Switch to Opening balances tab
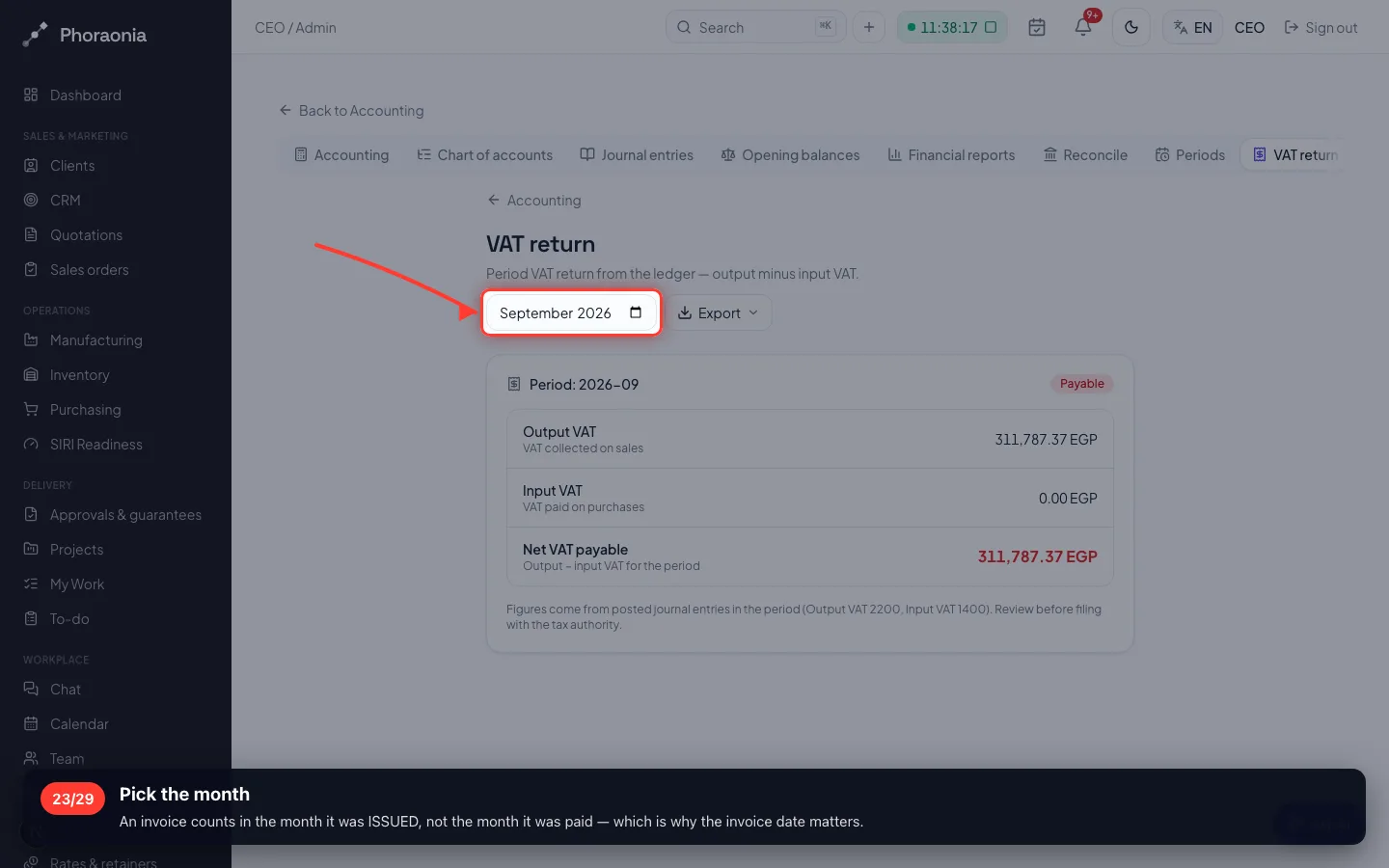The width and height of the screenshot is (1389, 868). tap(790, 155)
